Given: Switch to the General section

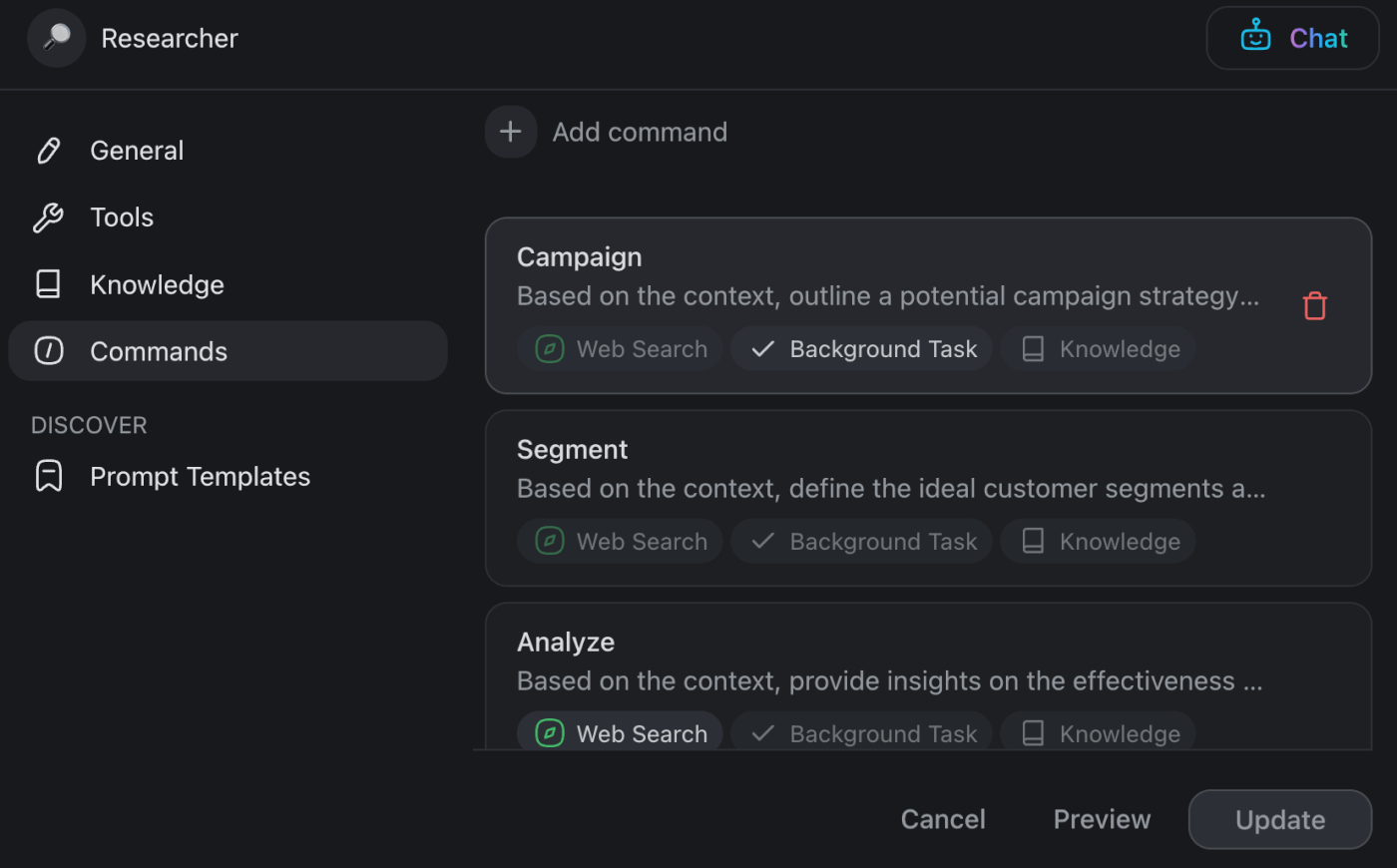Looking at the screenshot, I should [137, 150].
